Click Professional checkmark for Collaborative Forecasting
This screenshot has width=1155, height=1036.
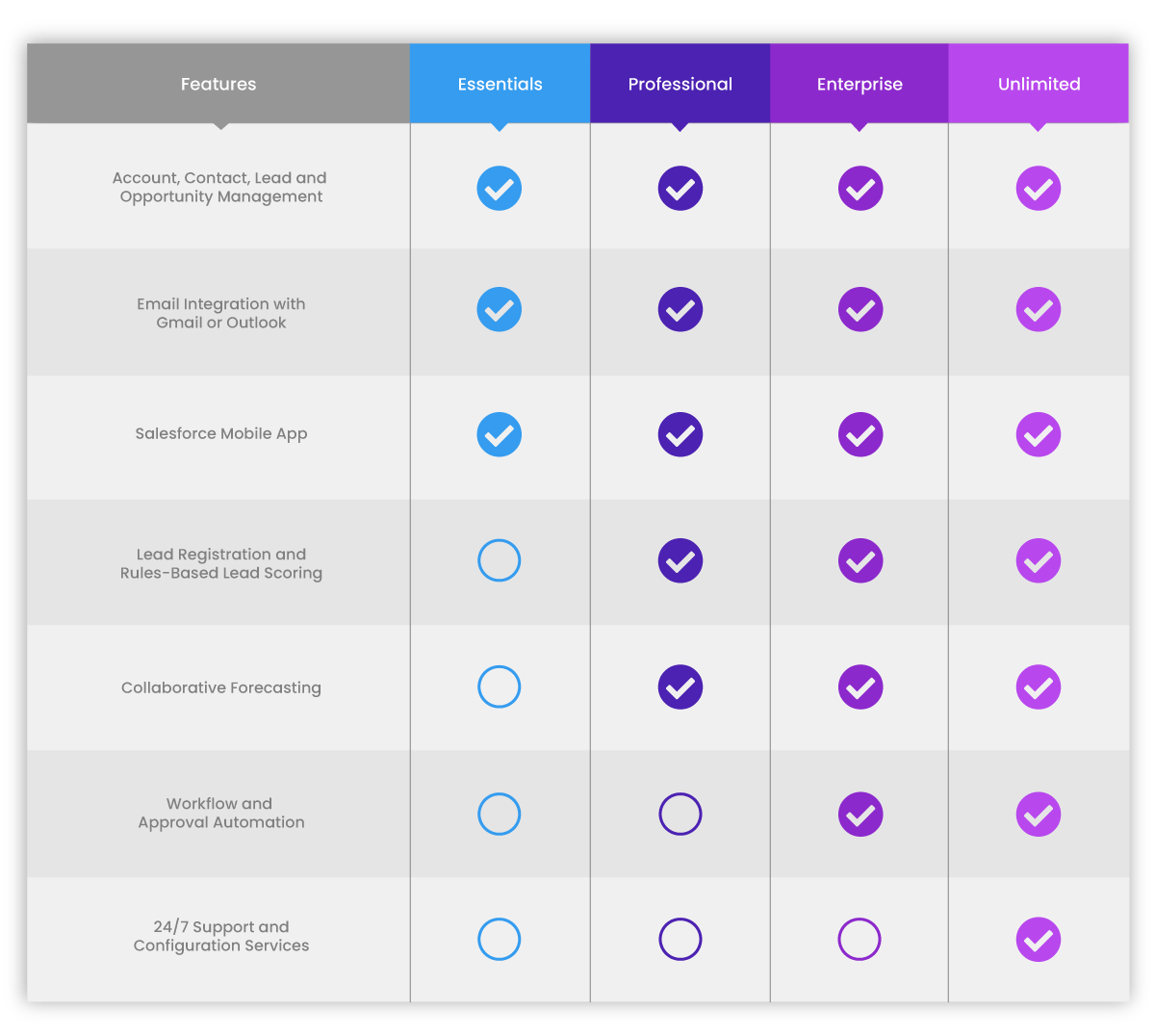click(x=680, y=687)
